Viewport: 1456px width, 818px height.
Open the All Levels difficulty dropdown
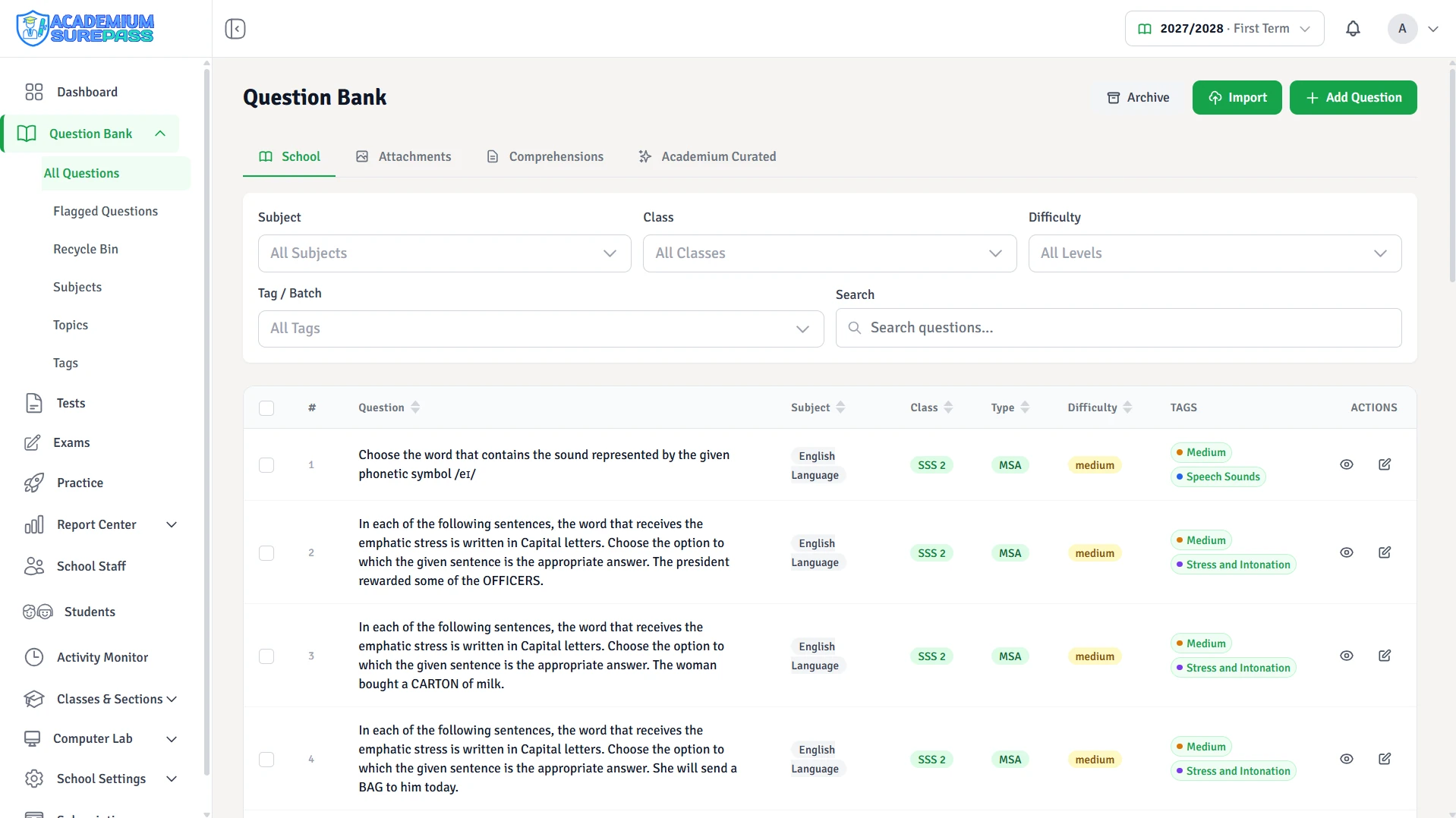[1215, 253]
